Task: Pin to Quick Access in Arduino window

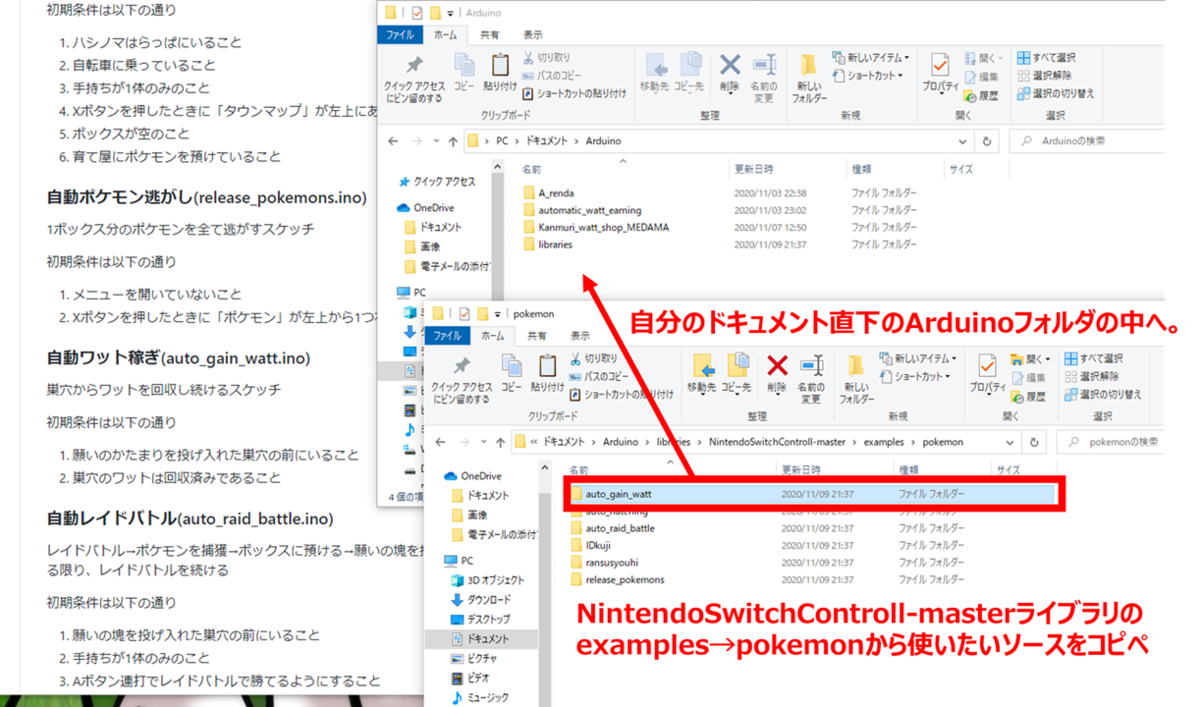Action: click(x=414, y=77)
